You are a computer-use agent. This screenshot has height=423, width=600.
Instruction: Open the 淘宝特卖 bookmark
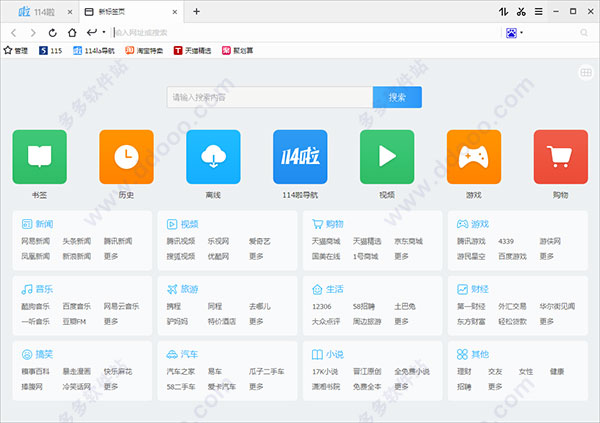coord(144,51)
